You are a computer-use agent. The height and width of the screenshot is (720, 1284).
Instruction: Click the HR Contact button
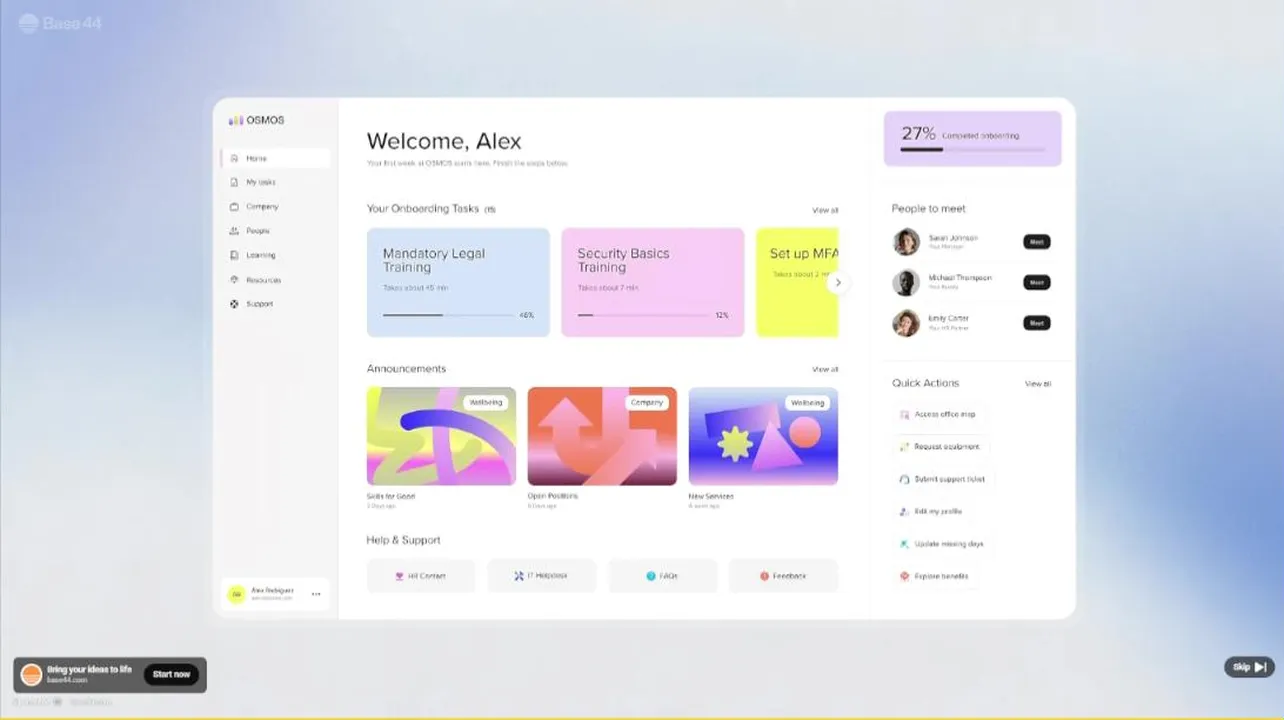pyautogui.click(x=421, y=576)
